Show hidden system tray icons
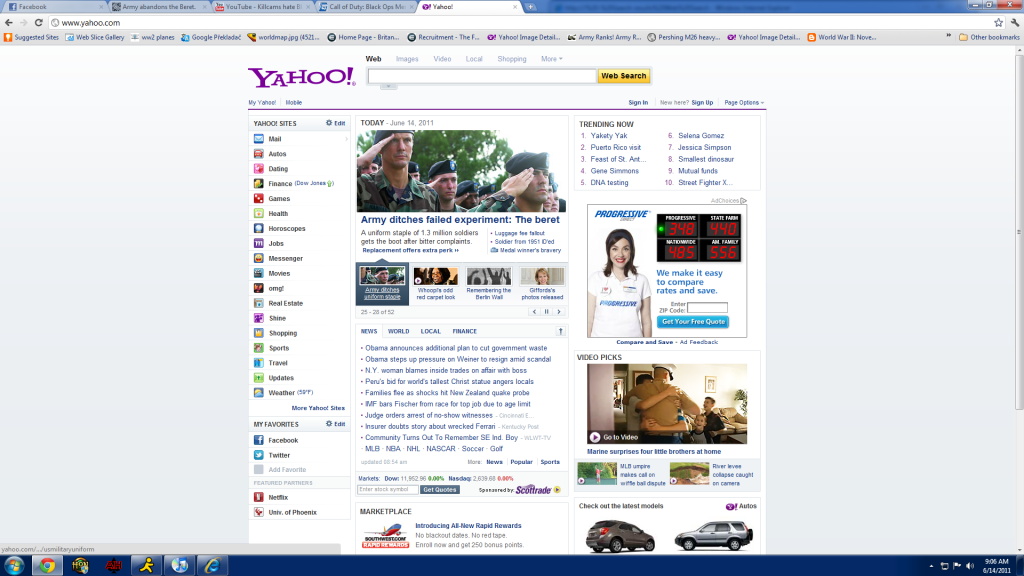This screenshot has width=1024, height=576. tap(931, 566)
